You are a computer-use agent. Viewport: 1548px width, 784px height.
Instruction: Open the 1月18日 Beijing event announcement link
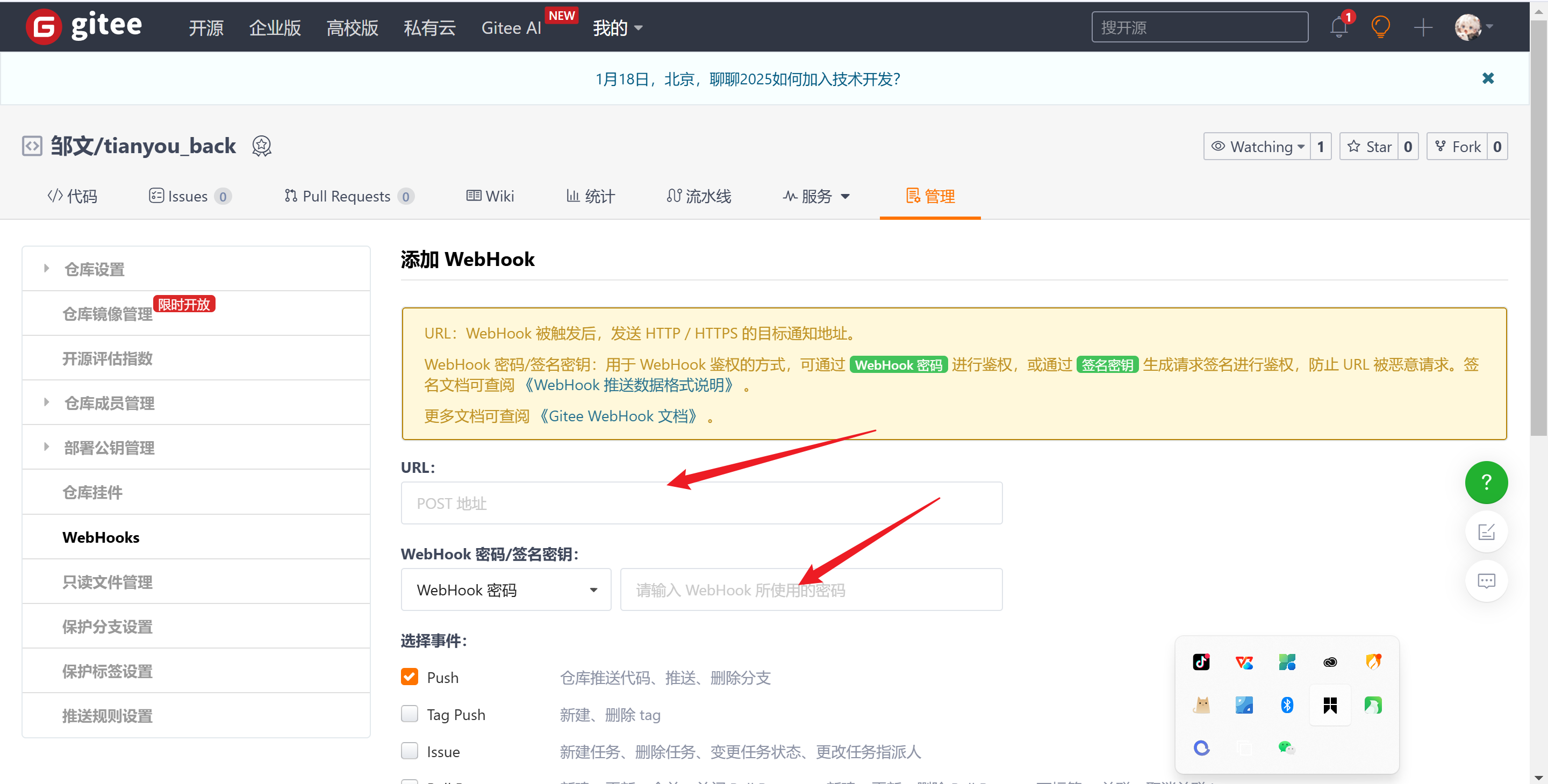tap(748, 78)
